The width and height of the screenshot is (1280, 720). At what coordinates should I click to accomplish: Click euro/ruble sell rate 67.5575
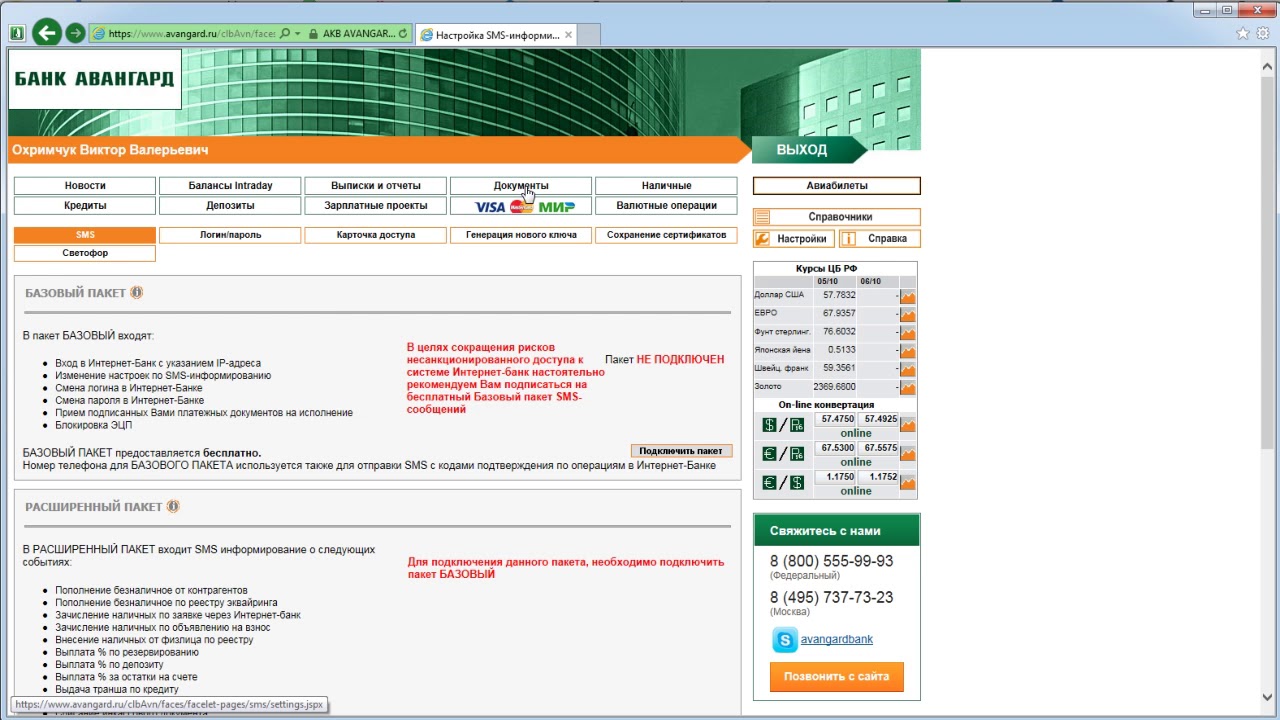coord(879,448)
